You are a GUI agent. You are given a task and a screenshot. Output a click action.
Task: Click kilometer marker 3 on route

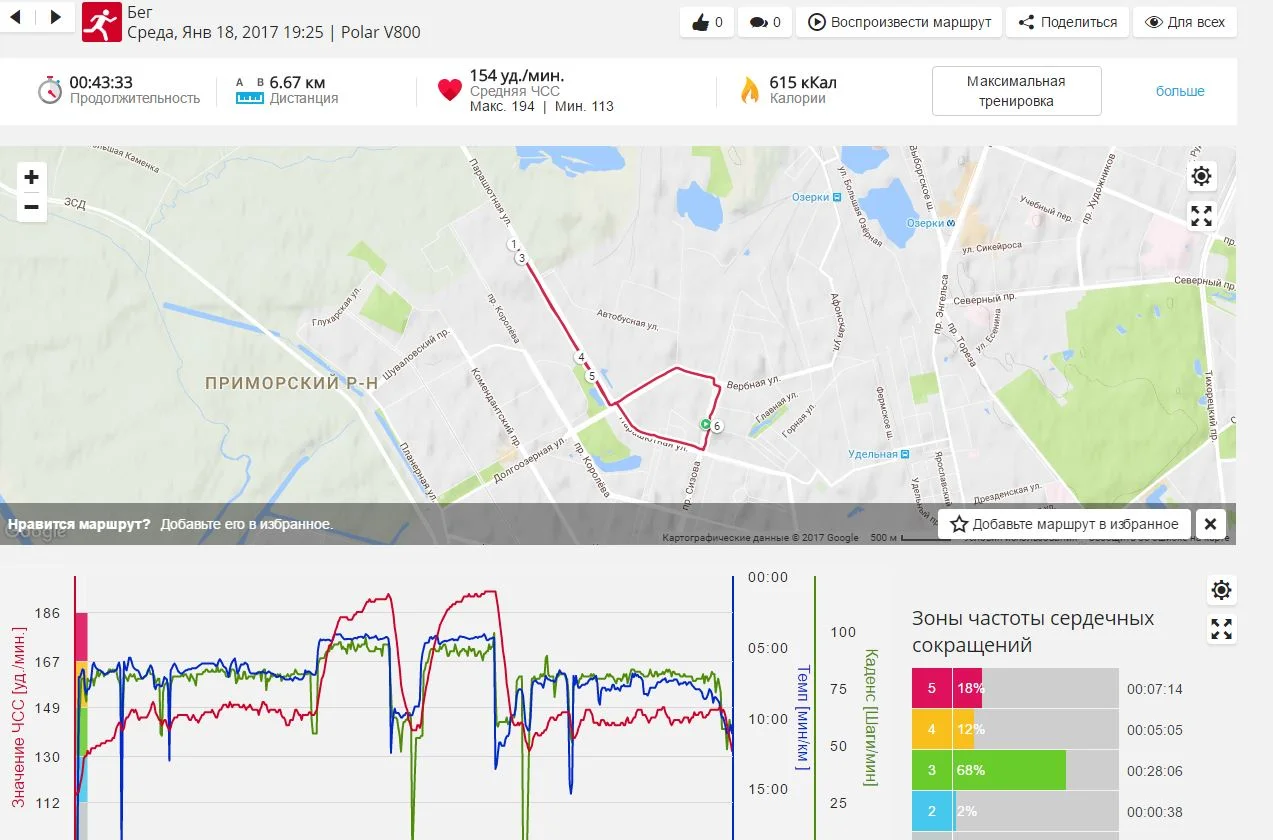coord(521,258)
